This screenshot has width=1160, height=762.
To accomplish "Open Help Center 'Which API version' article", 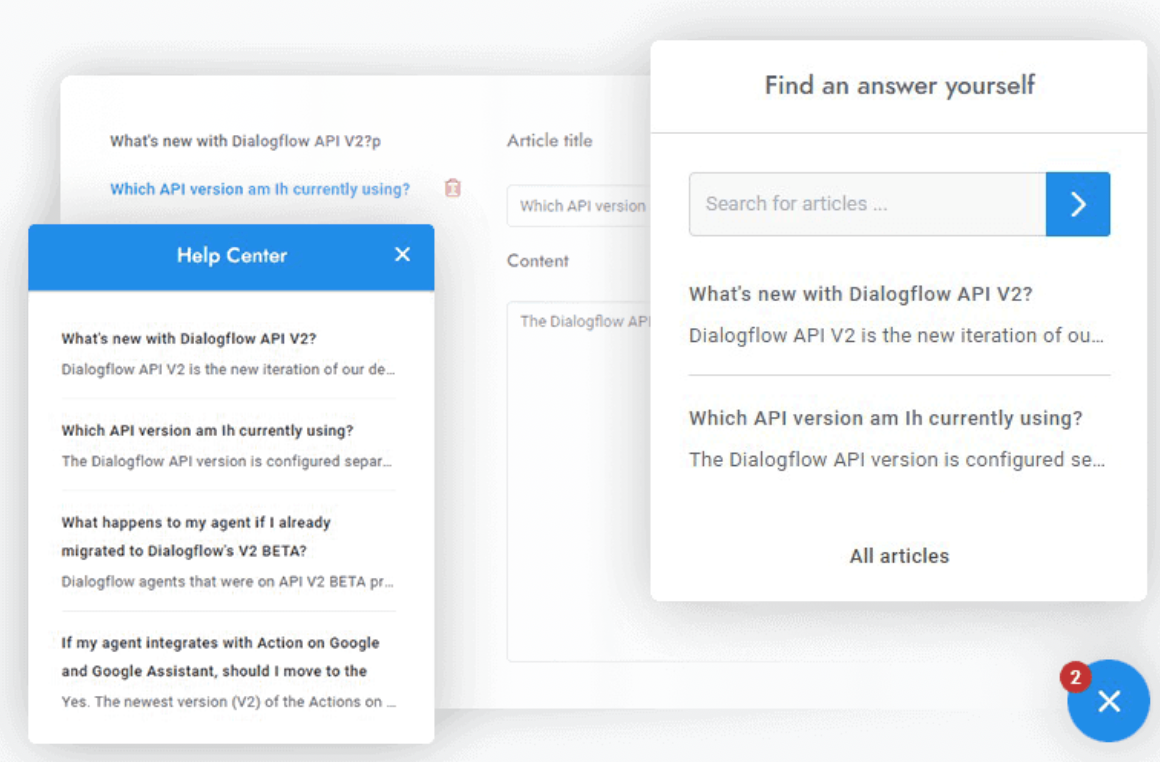I will [207, 430].
